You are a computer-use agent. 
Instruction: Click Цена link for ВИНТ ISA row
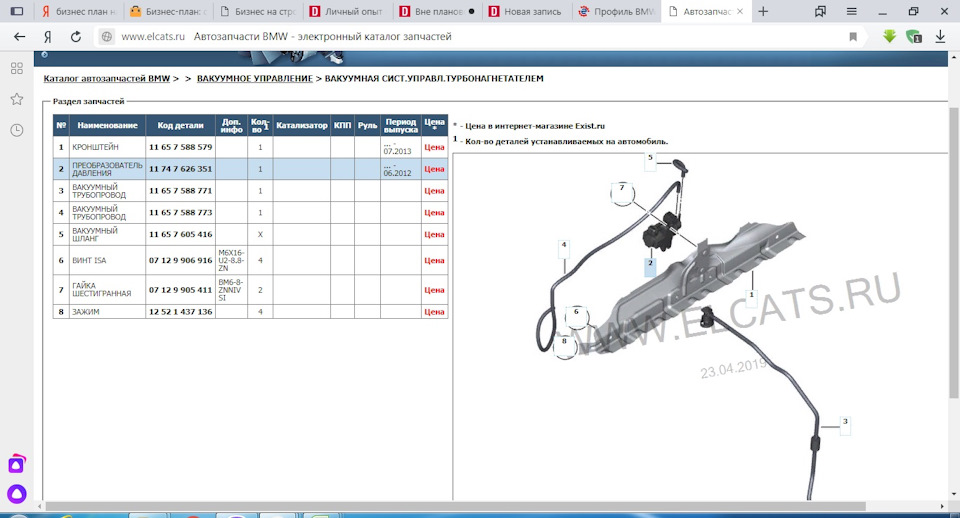(x=434, y=260)
